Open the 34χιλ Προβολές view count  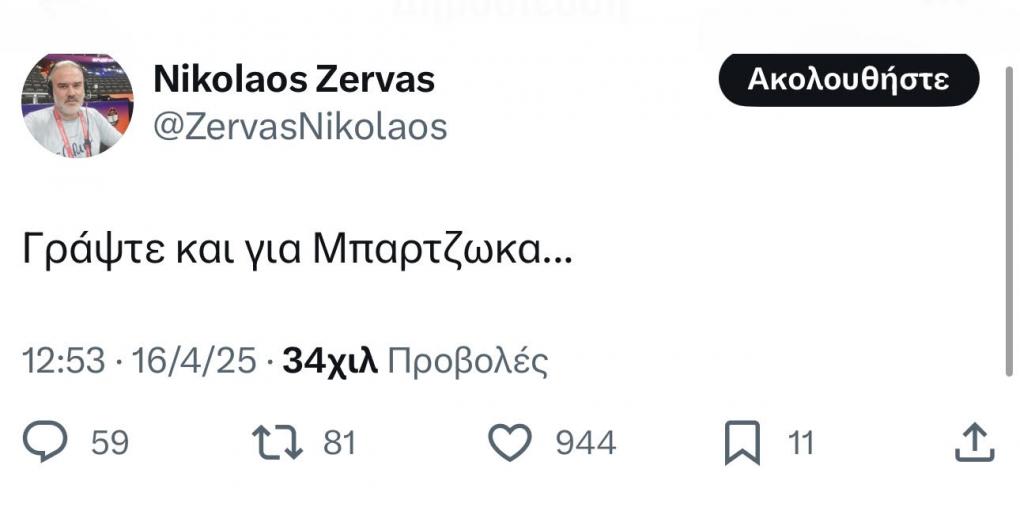pos(415,362)
